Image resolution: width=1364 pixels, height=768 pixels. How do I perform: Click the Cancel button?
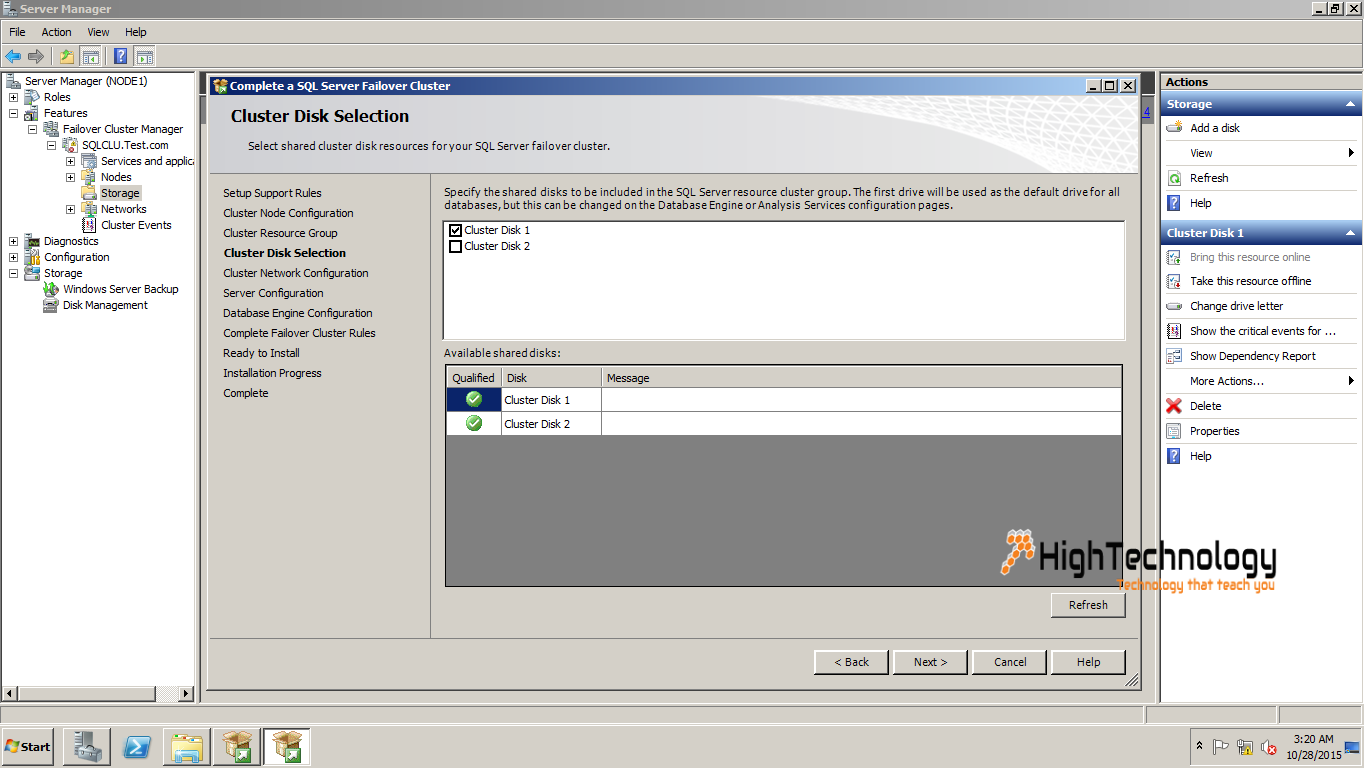point(1010,662)
